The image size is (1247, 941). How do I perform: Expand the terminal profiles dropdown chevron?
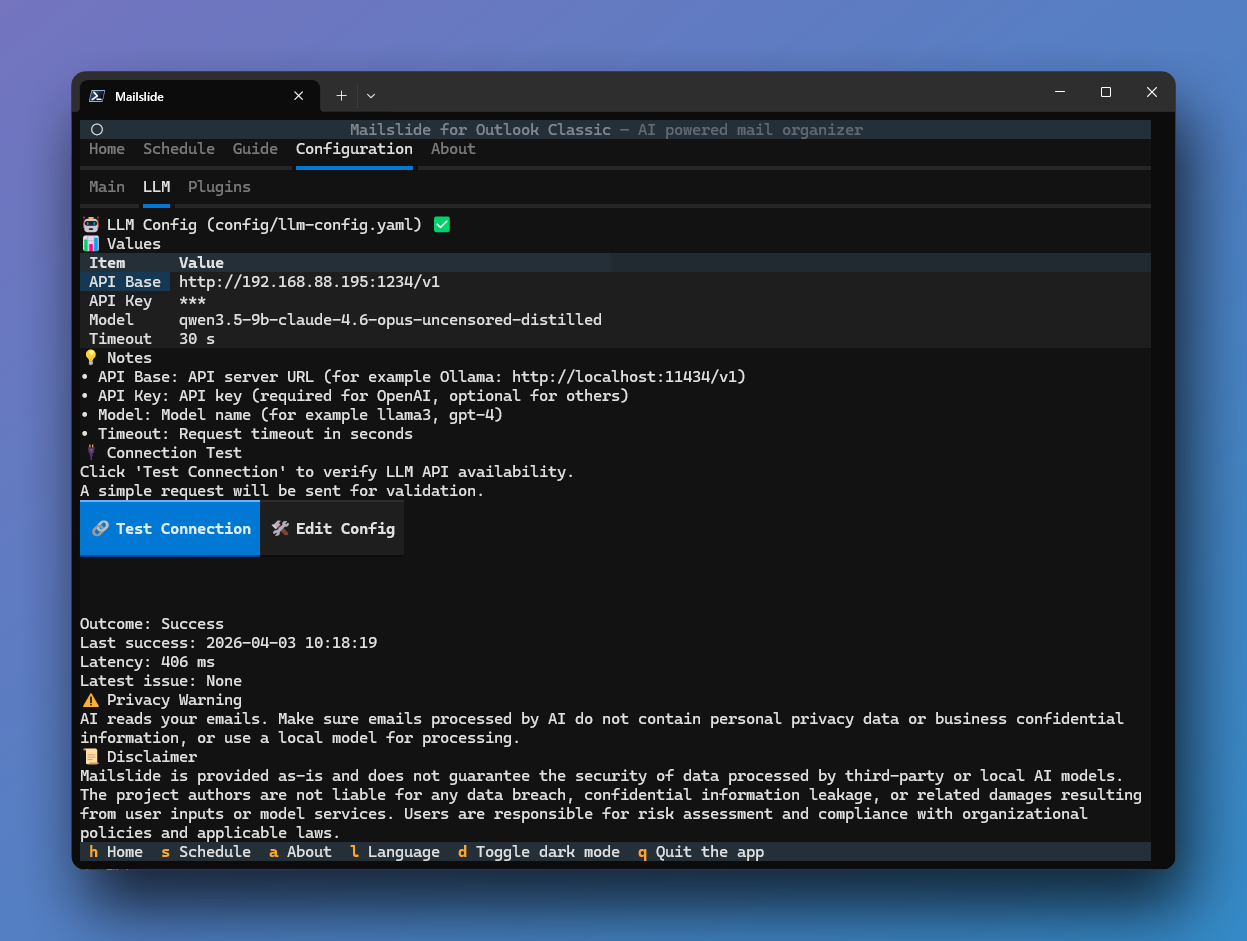(x=371, y=96)
